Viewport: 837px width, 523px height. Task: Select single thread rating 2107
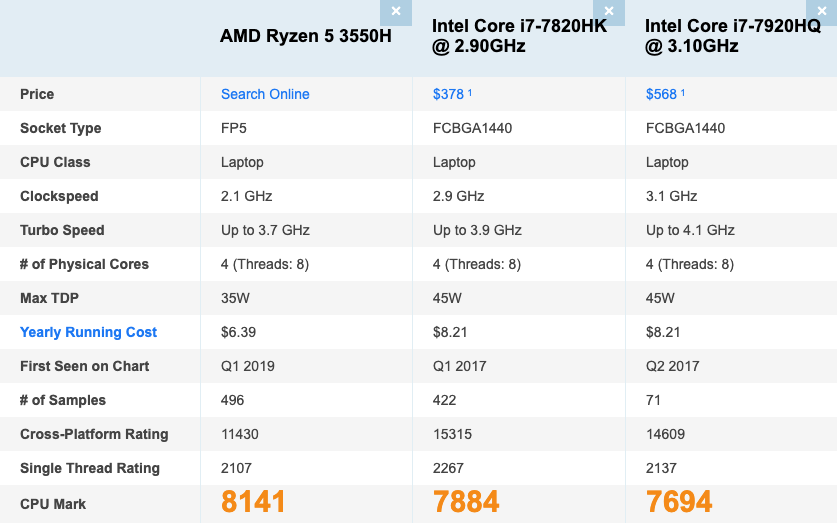[236, 468]
